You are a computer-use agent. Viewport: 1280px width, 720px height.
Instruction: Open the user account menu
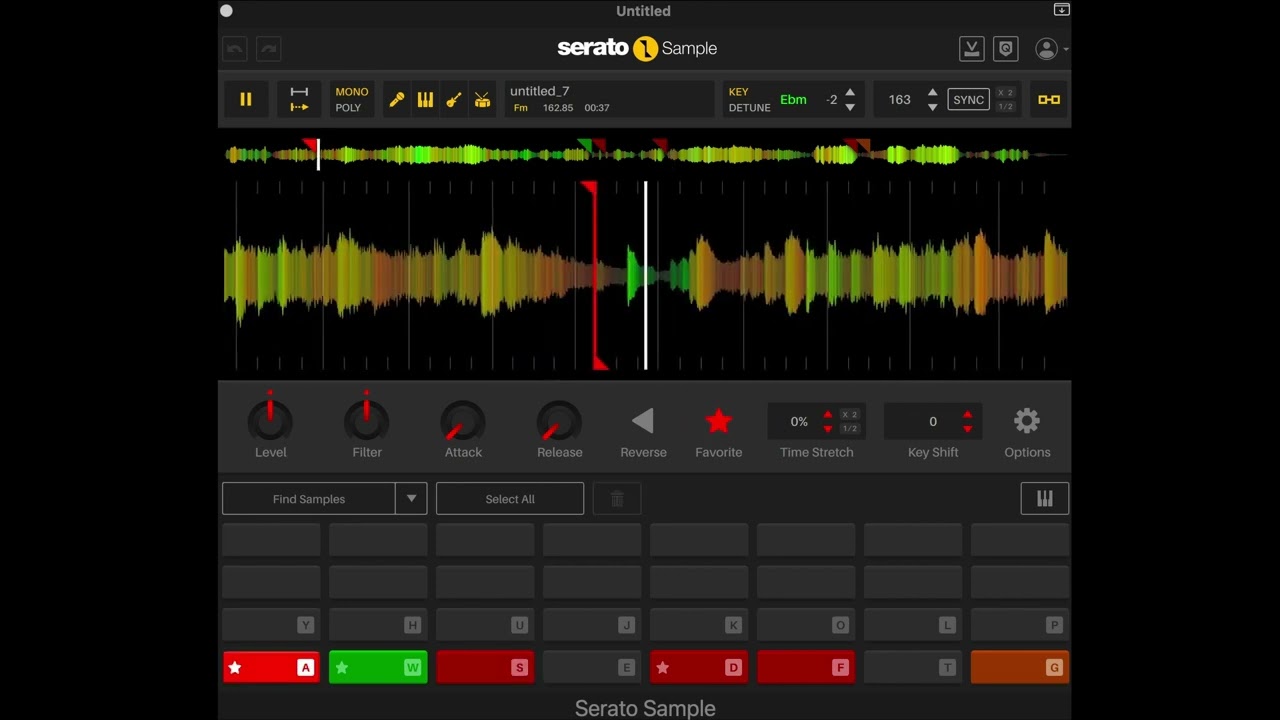coord(1050,48)
